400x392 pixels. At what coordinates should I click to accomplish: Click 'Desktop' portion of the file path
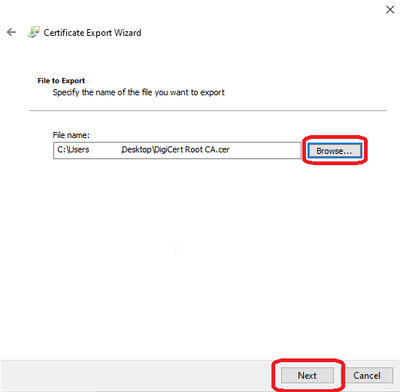136,150
